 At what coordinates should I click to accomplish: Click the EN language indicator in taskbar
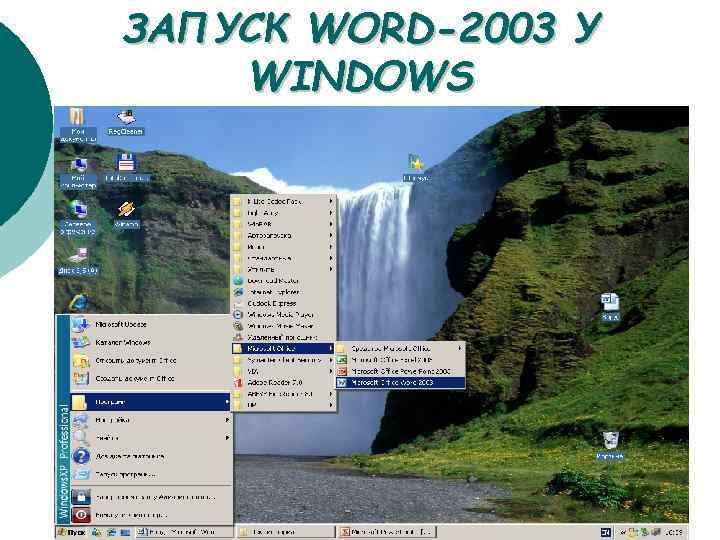606,533
